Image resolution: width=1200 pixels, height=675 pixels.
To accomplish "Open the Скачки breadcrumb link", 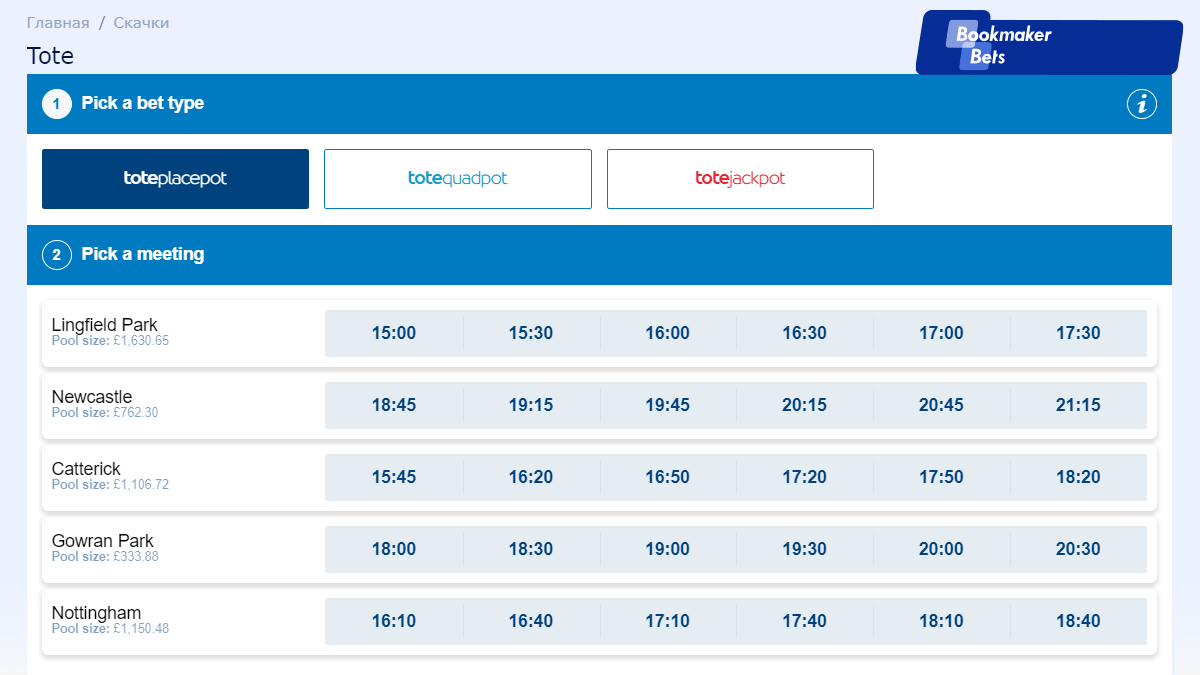I will click(x=141, y=22).
